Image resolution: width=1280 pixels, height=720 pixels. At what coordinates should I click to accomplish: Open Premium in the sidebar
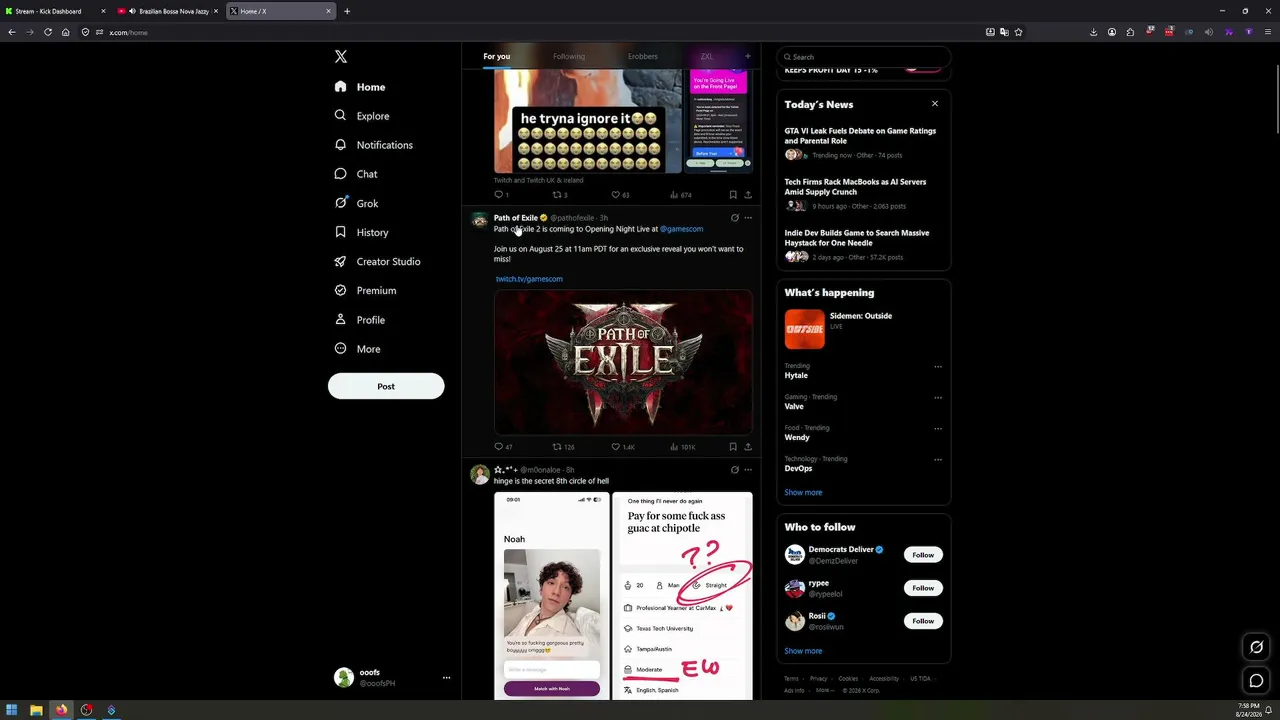tap(365, 290)
